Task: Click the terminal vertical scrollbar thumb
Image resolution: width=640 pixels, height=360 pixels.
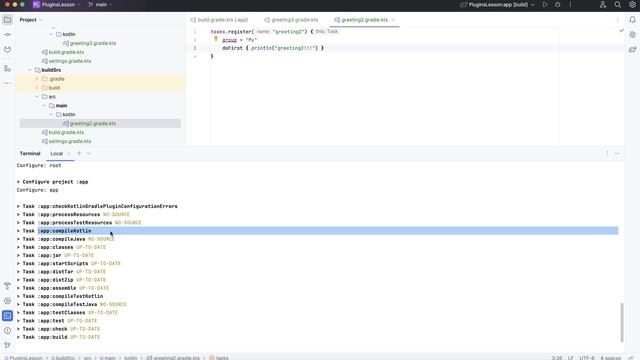Action: (622, 322)
